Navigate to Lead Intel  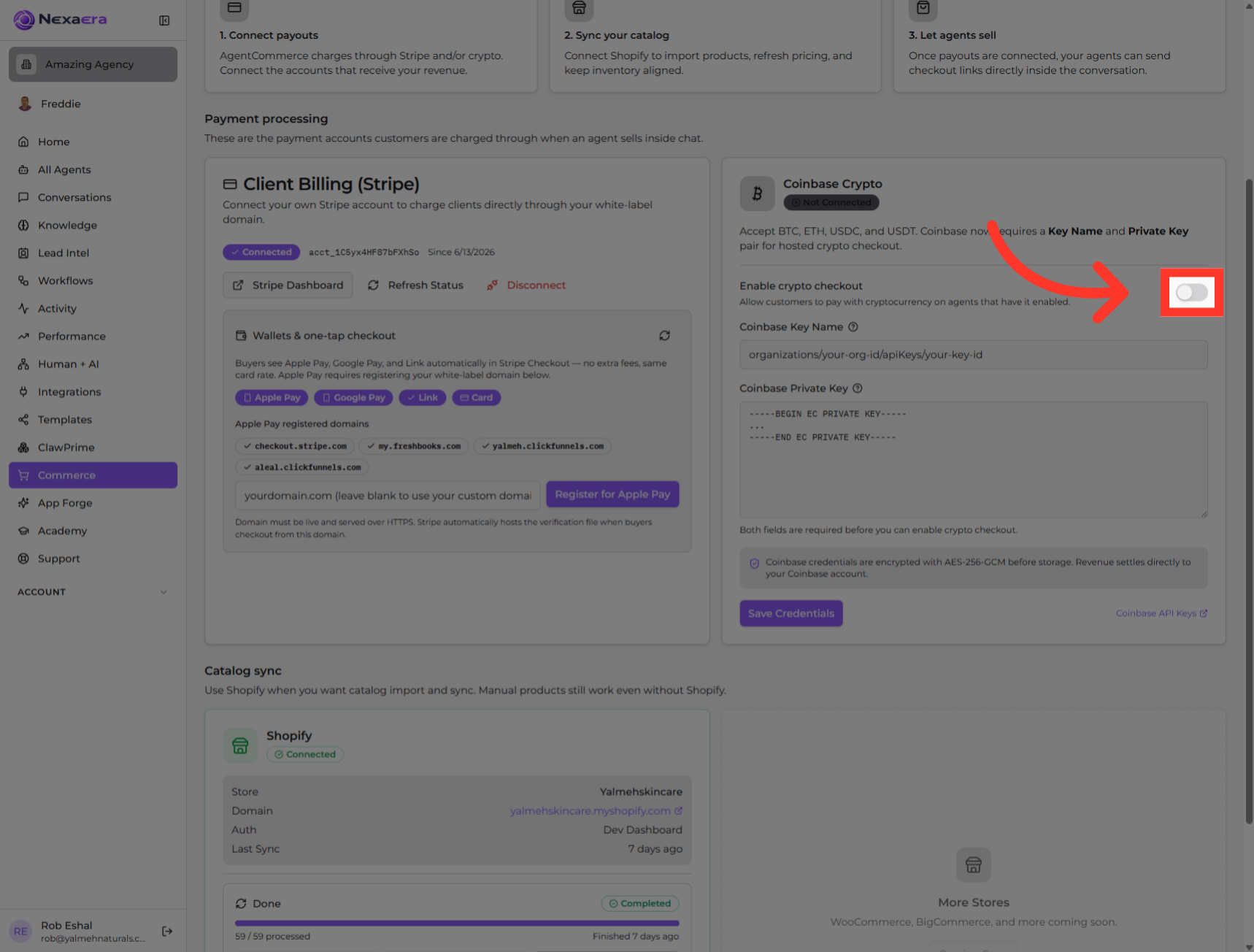coord(93,253)
